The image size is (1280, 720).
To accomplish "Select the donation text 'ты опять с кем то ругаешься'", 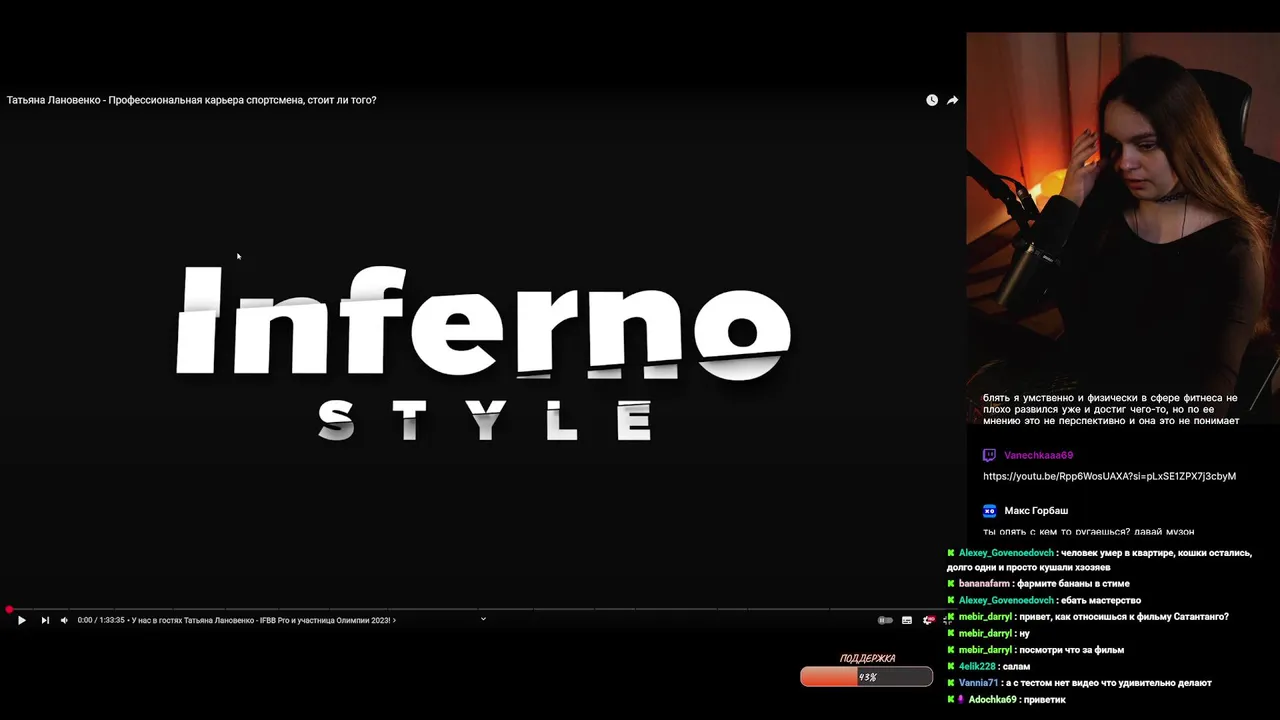I will [1088, 532].
